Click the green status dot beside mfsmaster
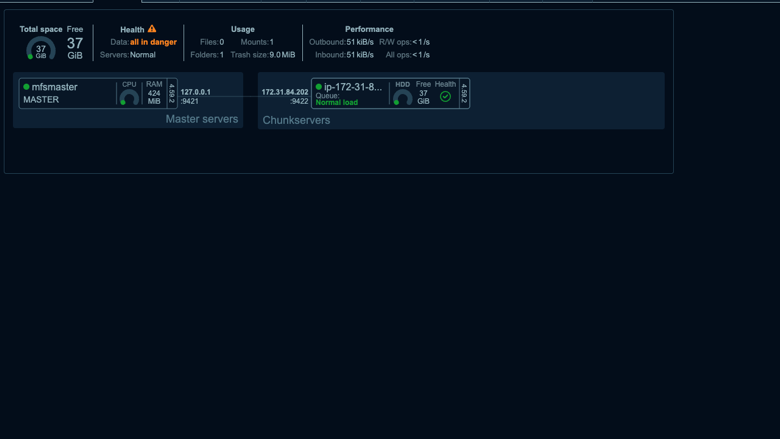780x439 pixels. pos(26,87)
